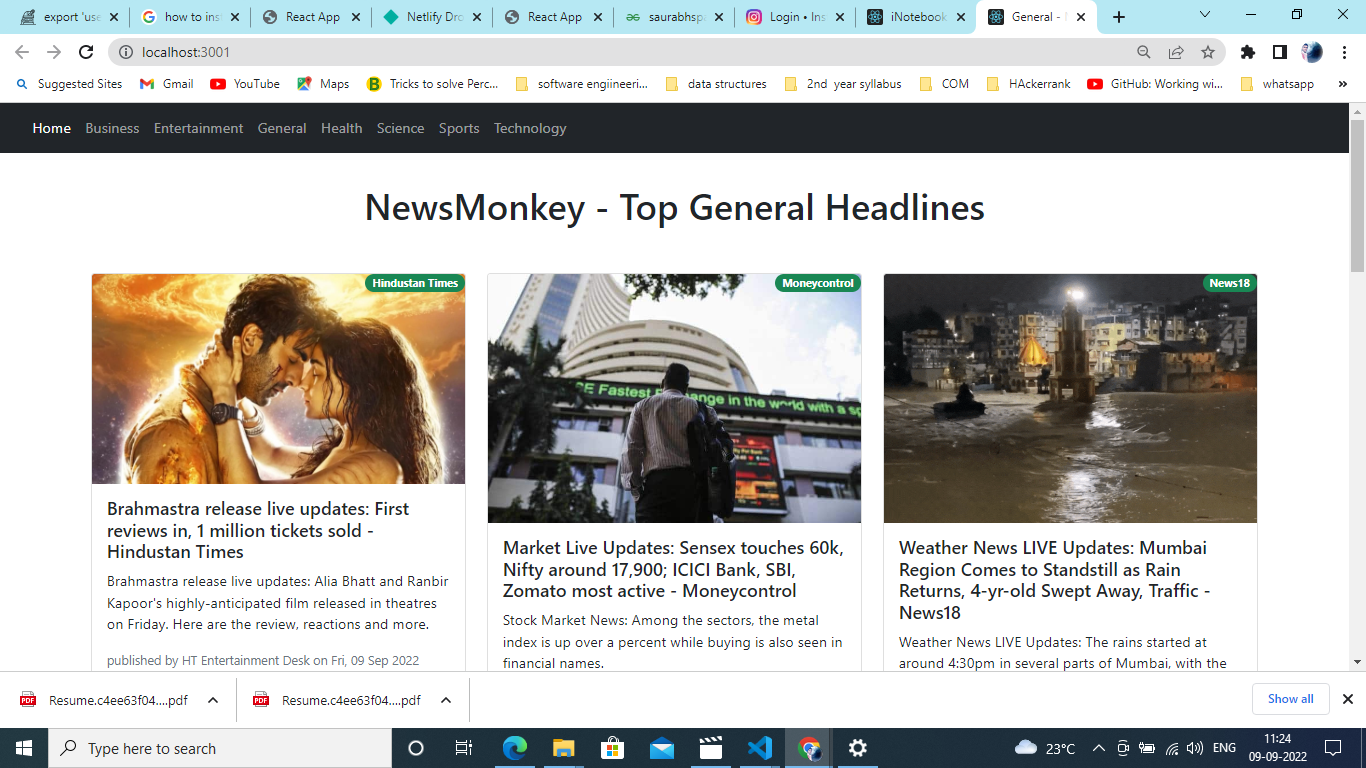Click the Hindustan Times source badge

click(x=415, y=283)
